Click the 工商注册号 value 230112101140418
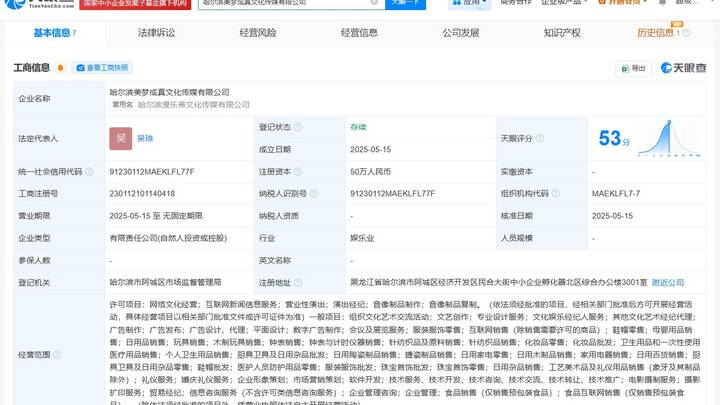 pyautogui.click(x=142, y=194)
